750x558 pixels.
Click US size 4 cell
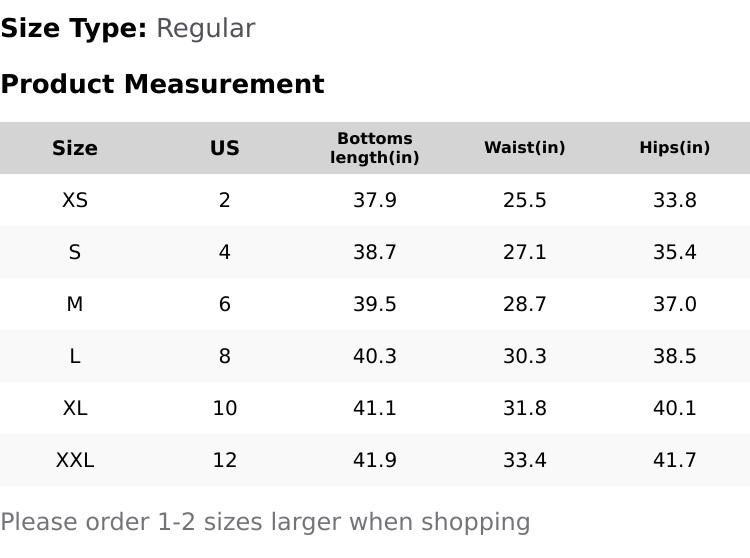pos(225,252)
